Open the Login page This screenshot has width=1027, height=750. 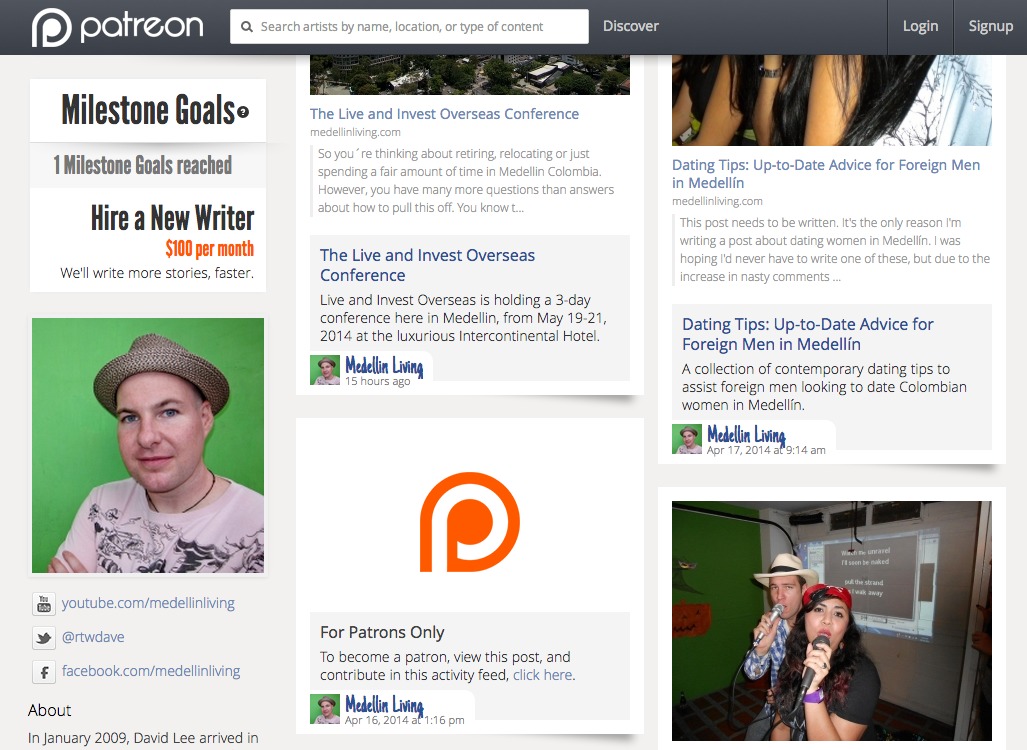[x=920, y=26]
